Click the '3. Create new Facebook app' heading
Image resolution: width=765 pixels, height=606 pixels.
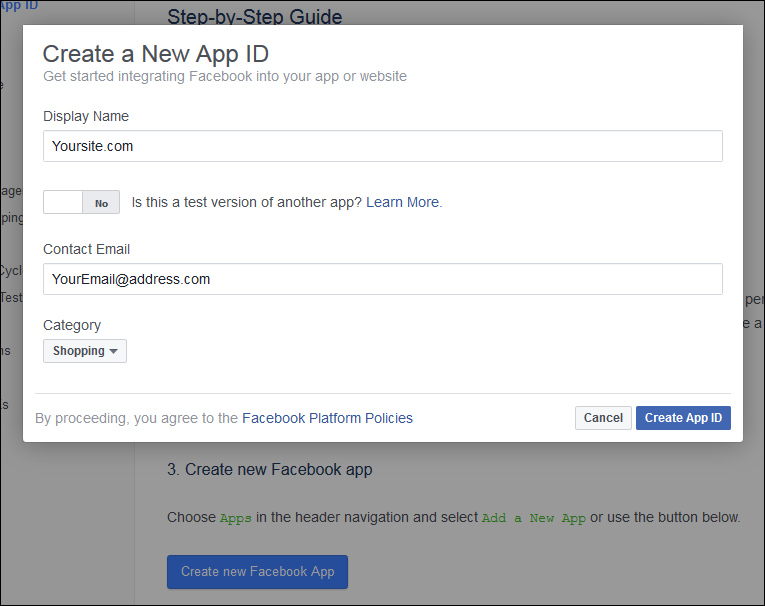[270, 469]
